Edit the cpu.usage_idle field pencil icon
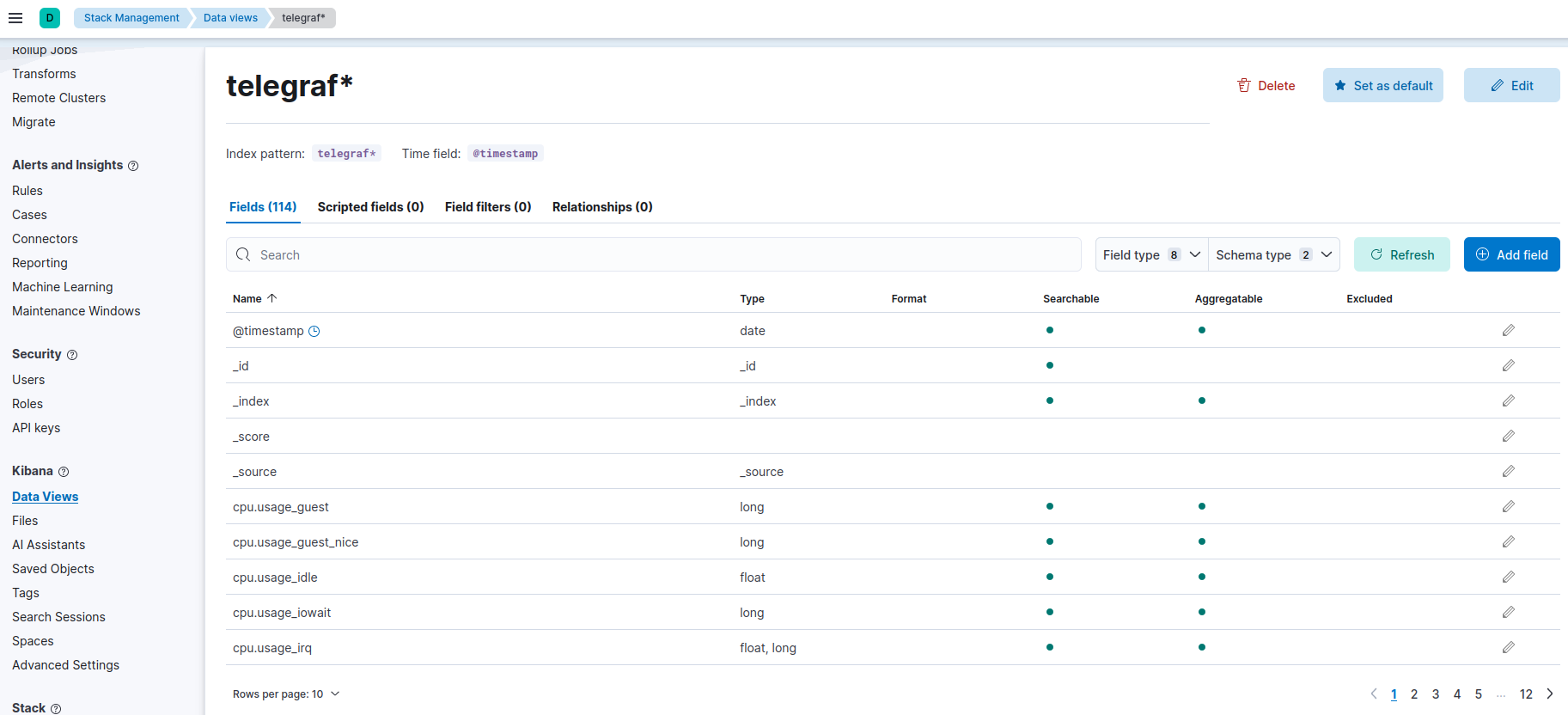 click(x=1508, y=577)
